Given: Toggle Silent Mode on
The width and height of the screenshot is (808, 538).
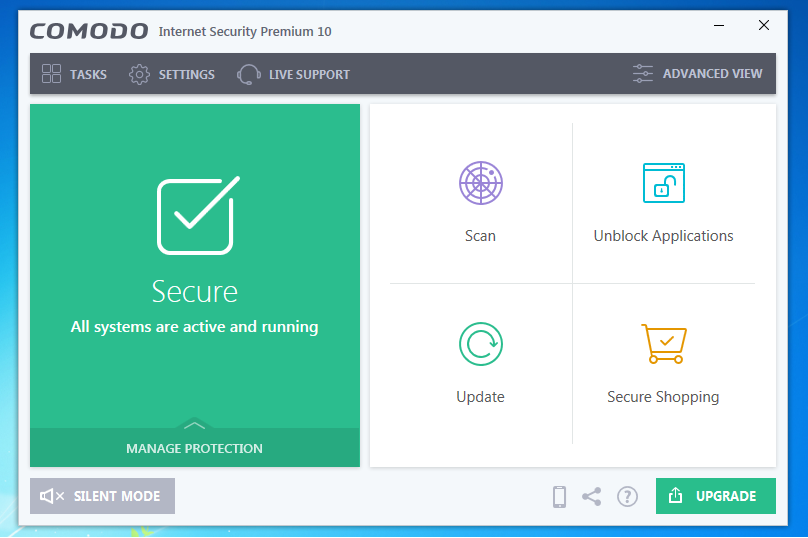Looking at the screenshot, I should 103,496.
